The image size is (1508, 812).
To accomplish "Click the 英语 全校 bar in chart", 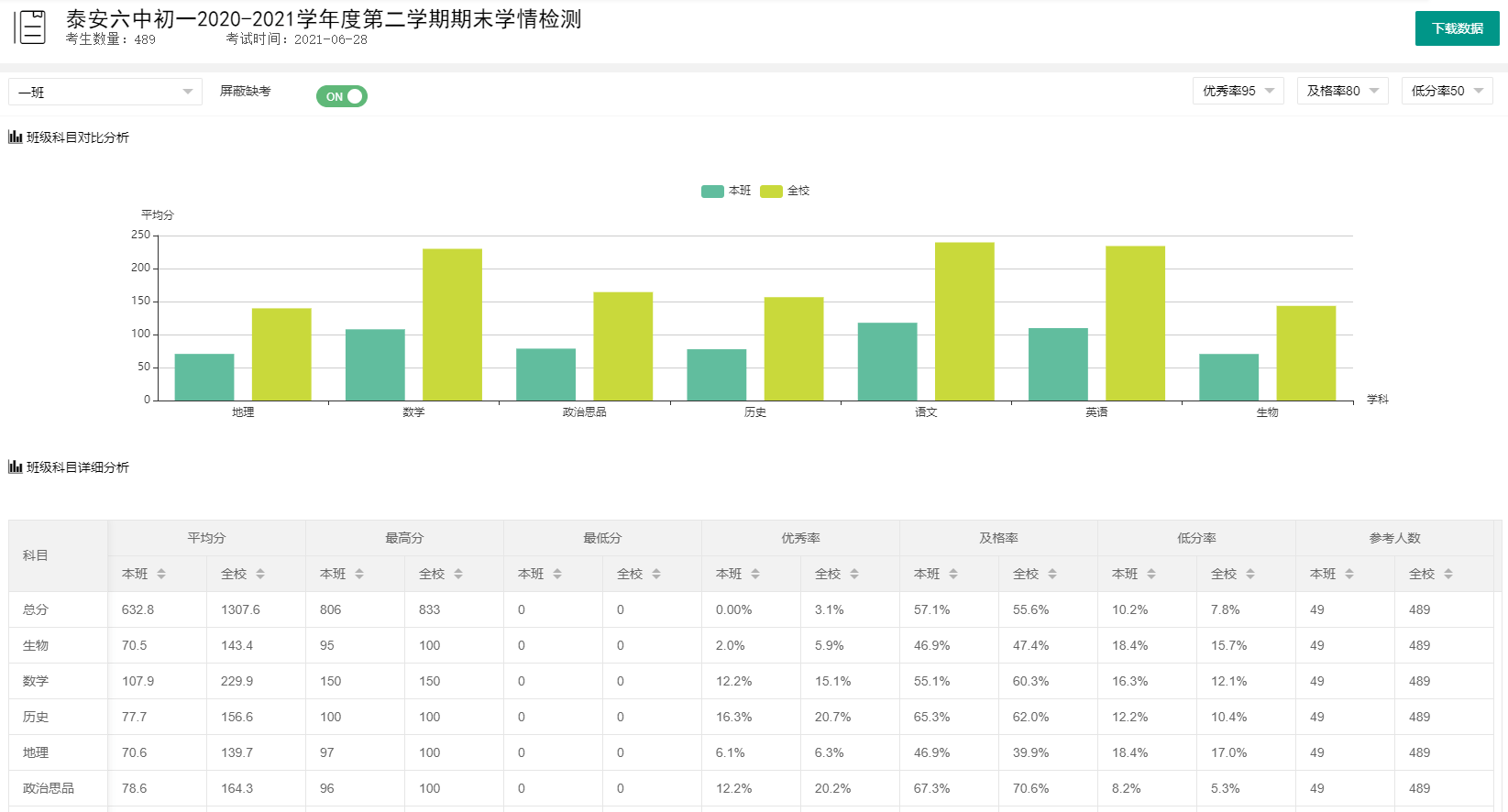I will coord(1135,323).
